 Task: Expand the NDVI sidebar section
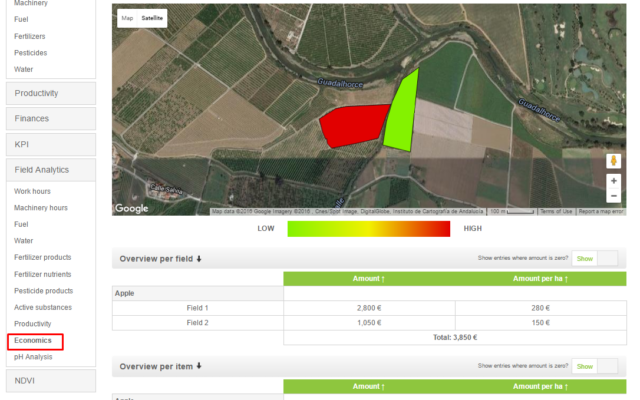51,380
